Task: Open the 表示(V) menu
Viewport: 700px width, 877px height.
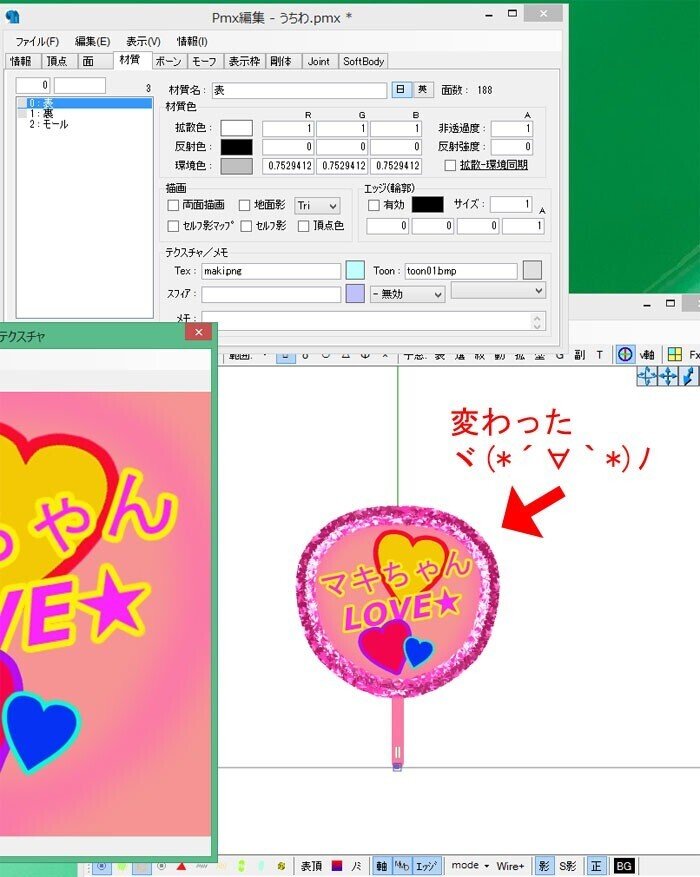Action: click(x=143, y=41)
